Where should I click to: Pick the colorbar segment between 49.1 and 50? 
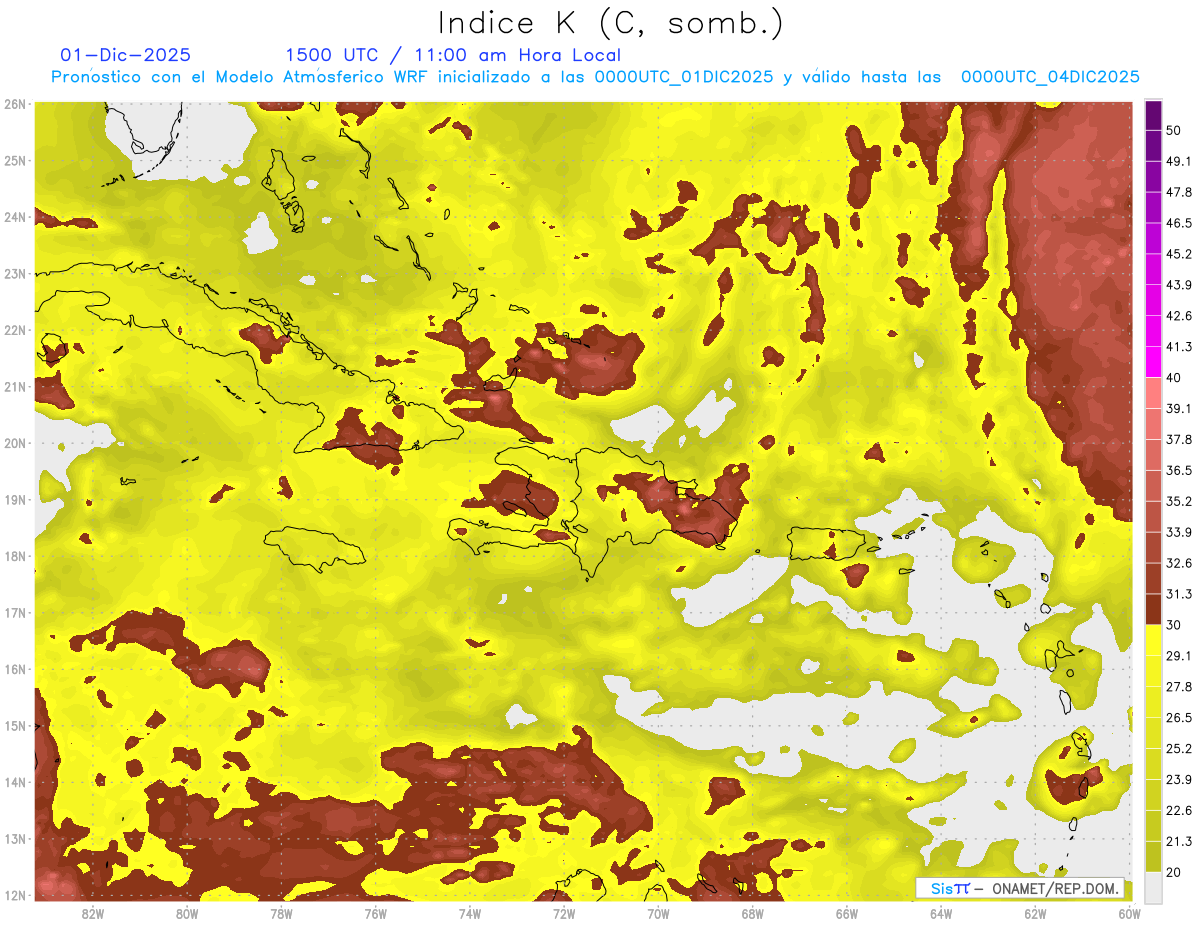tap(1153, 147)
